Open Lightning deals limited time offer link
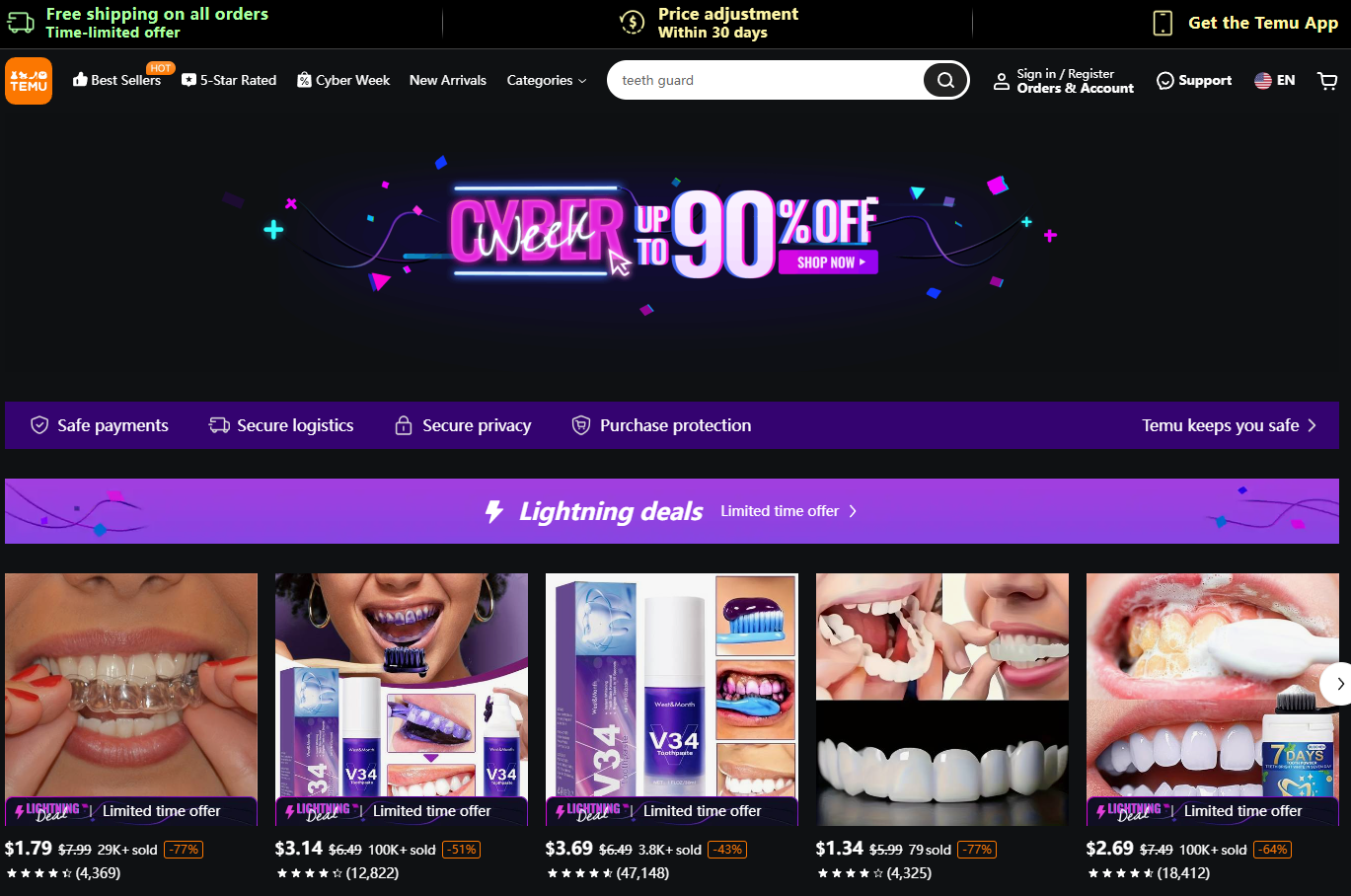 pos(788,511)
